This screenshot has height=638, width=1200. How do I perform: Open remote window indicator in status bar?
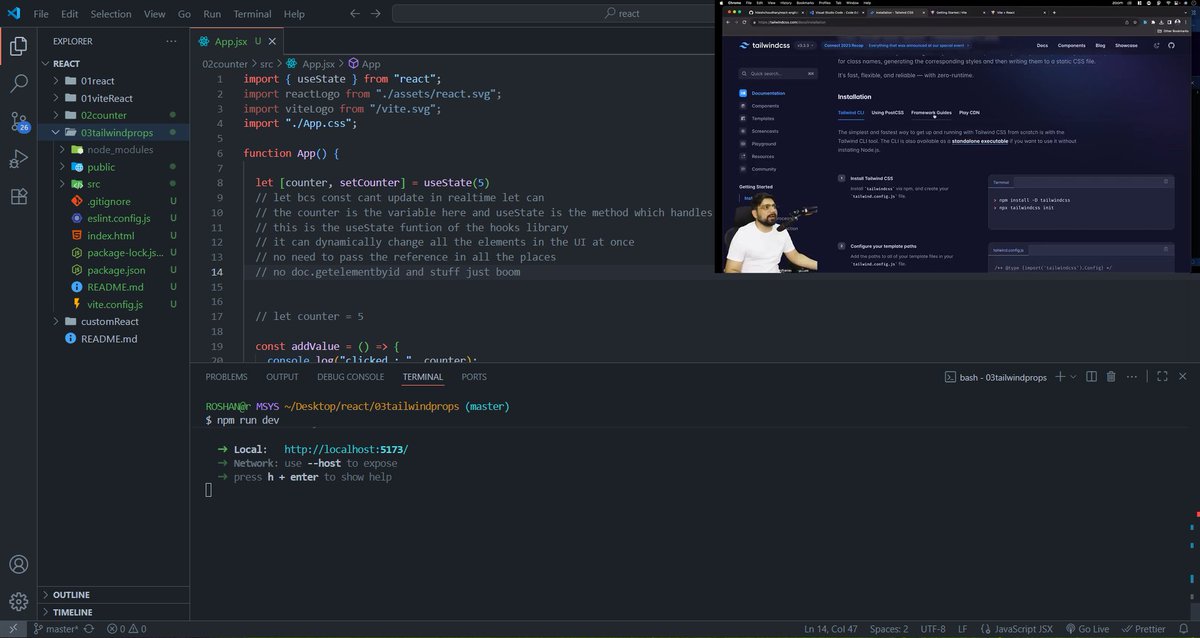point(12,629)
